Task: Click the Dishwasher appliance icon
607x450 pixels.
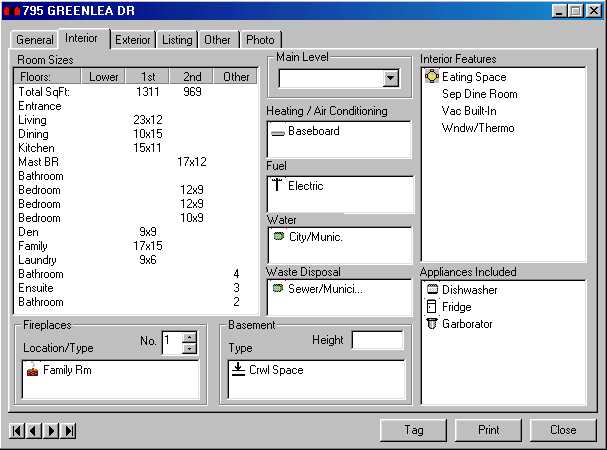Action: 431,290
